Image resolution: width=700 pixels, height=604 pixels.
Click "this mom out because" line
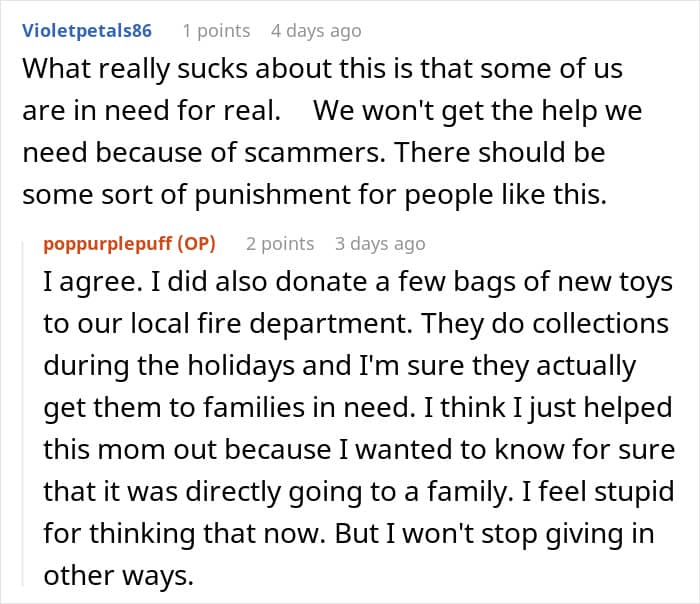[x=187, y=450]
